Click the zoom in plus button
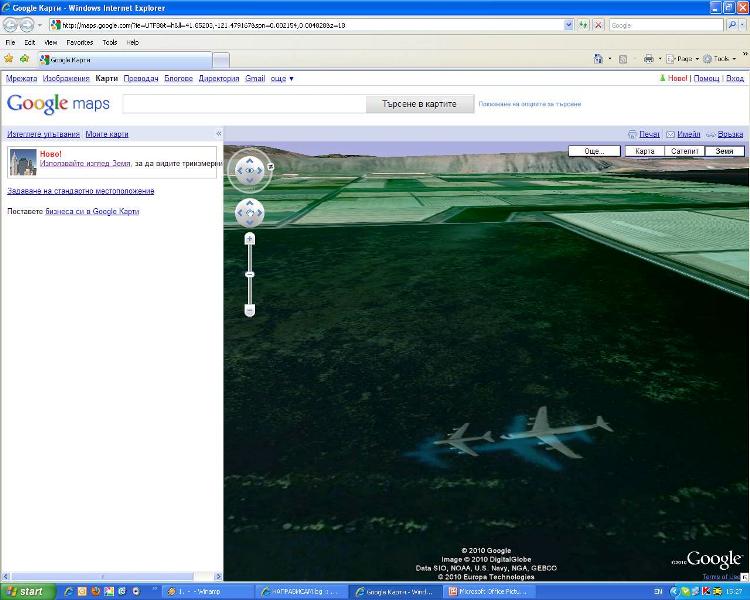 [250, 239]
